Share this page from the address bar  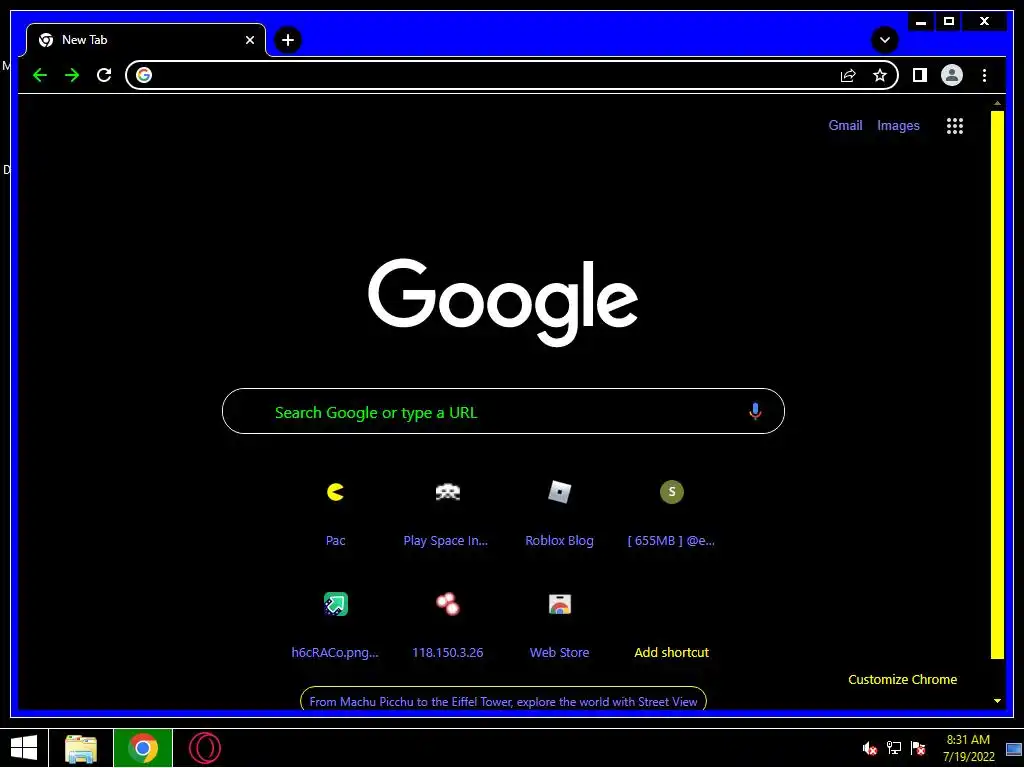point(848,75)
